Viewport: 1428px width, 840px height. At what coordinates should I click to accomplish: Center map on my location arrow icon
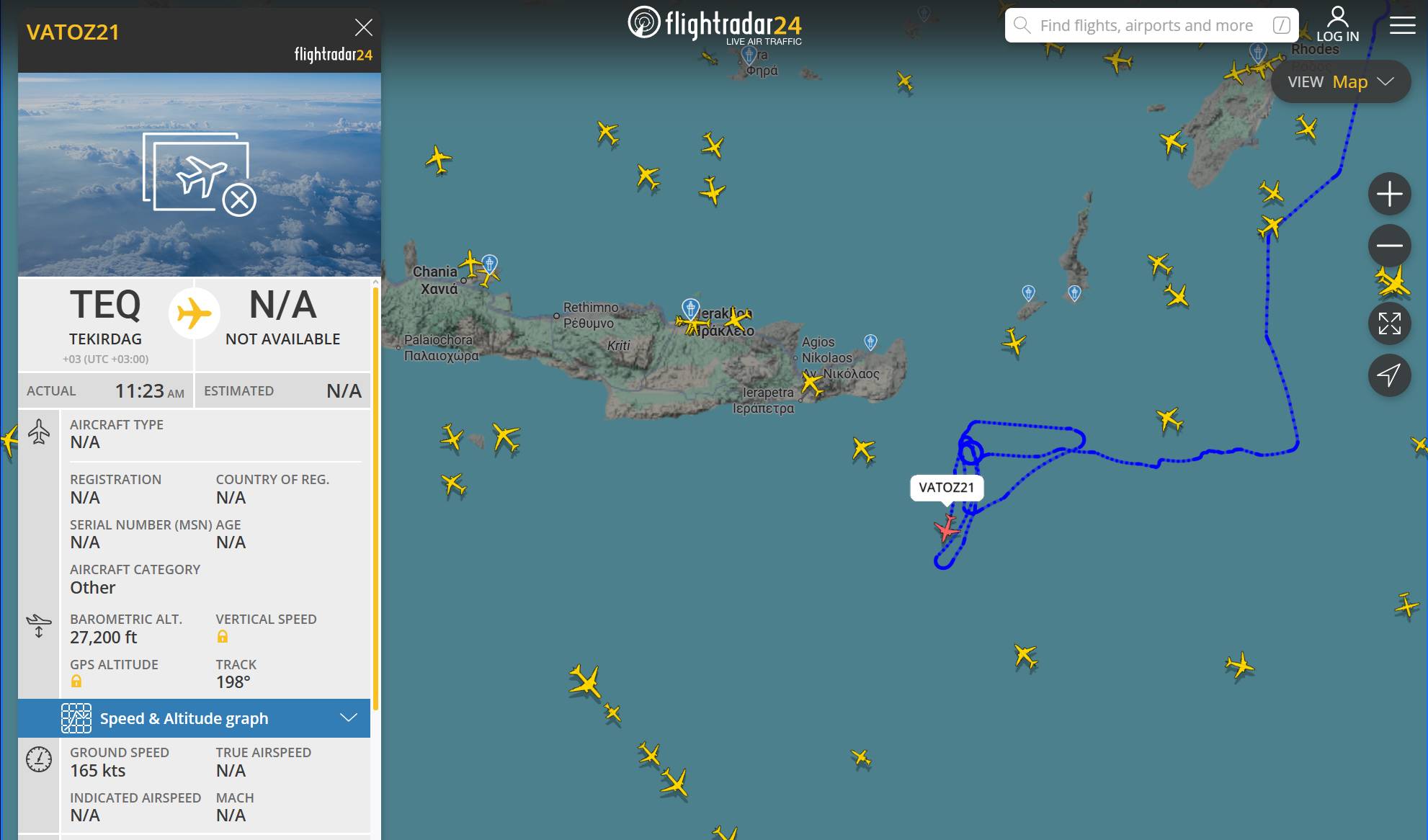(x=1389, y=375)
